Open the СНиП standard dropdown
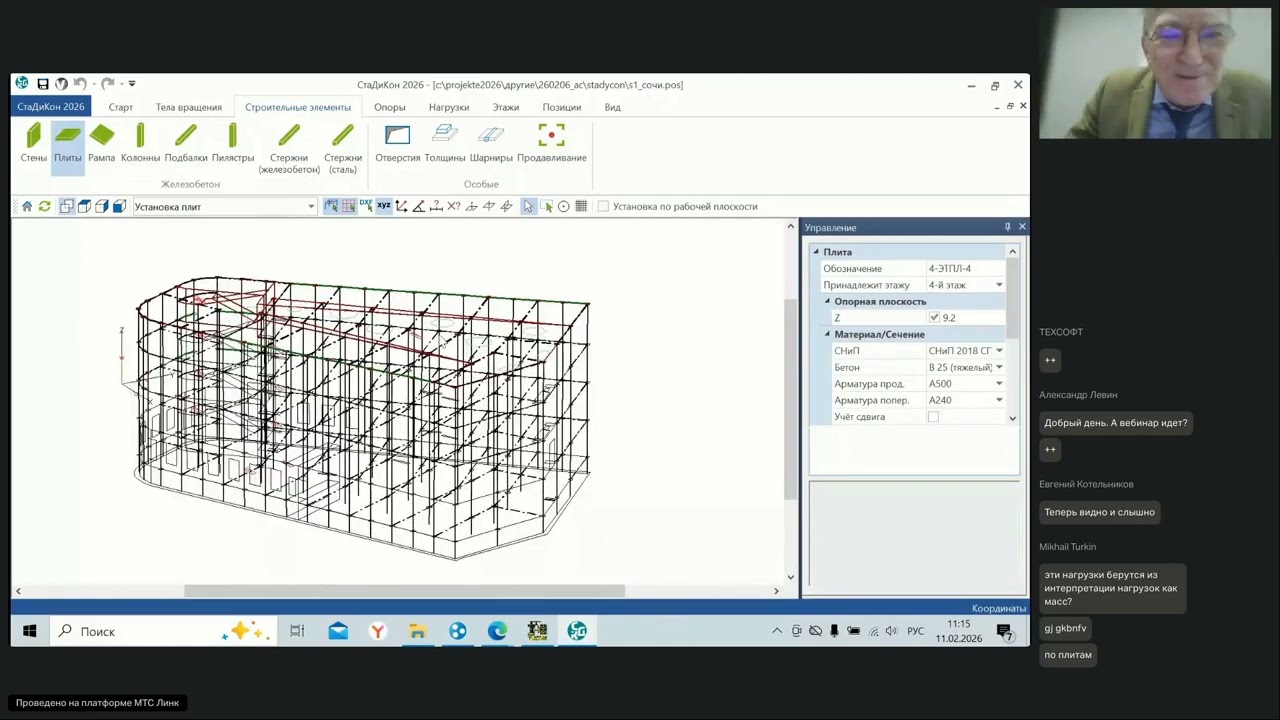1280x720 pixels. pos(999,351)
